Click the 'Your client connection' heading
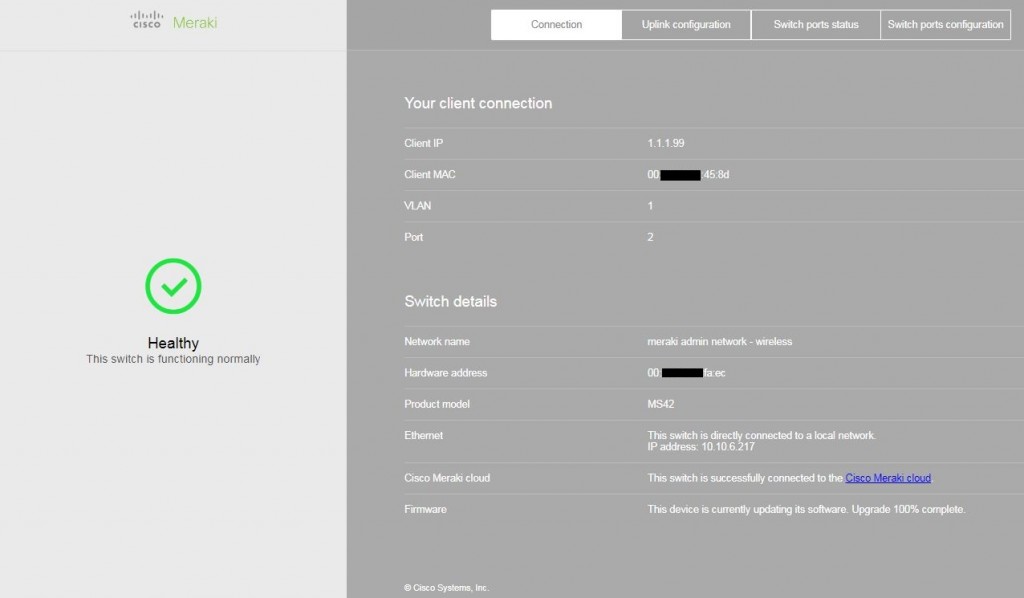The width and height of the screenshot is (1024, 598). tap(478, 103)
